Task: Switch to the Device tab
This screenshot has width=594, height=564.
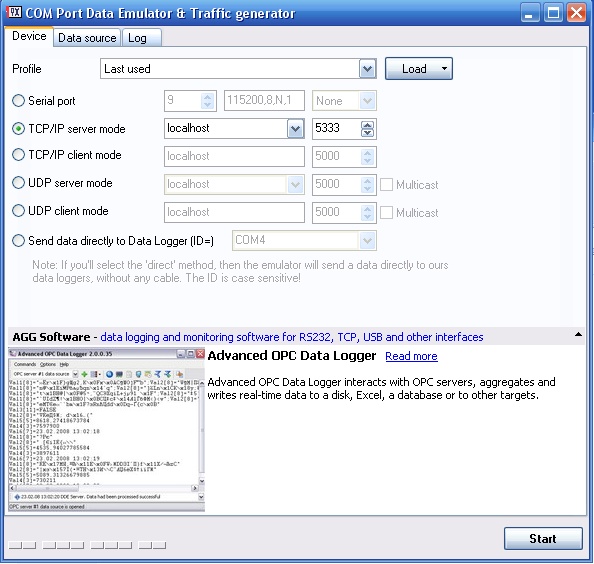Action: [29, 36]
